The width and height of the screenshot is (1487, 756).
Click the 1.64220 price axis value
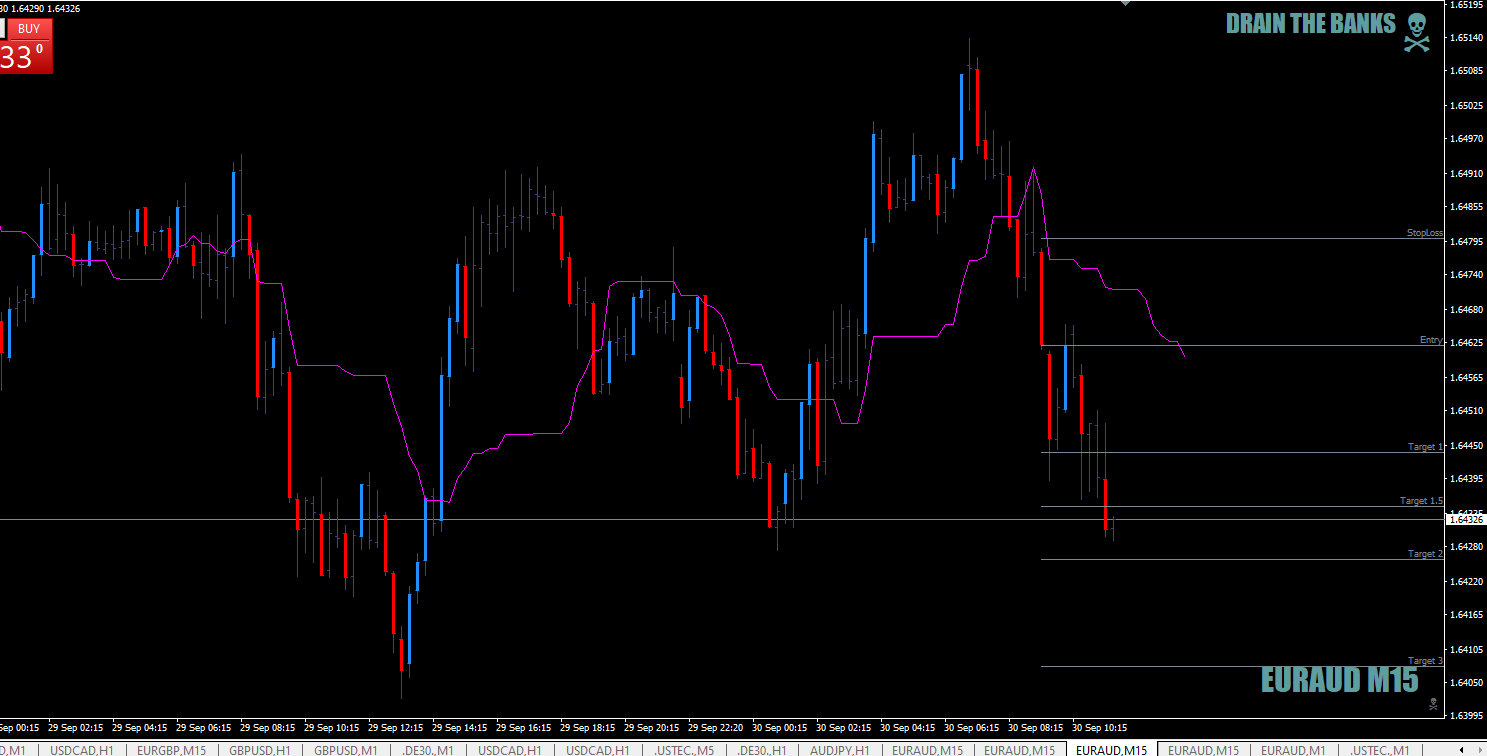click(1466, 581)
